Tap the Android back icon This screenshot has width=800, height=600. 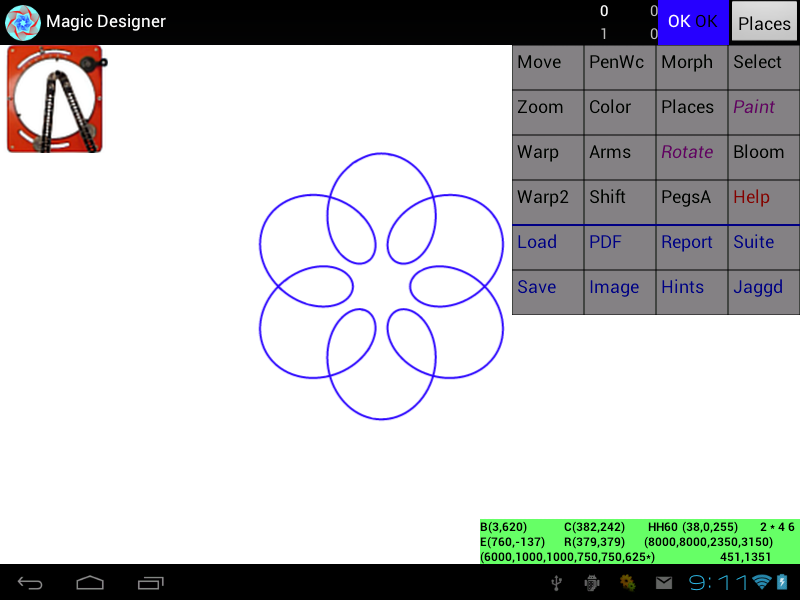[30, 583]
